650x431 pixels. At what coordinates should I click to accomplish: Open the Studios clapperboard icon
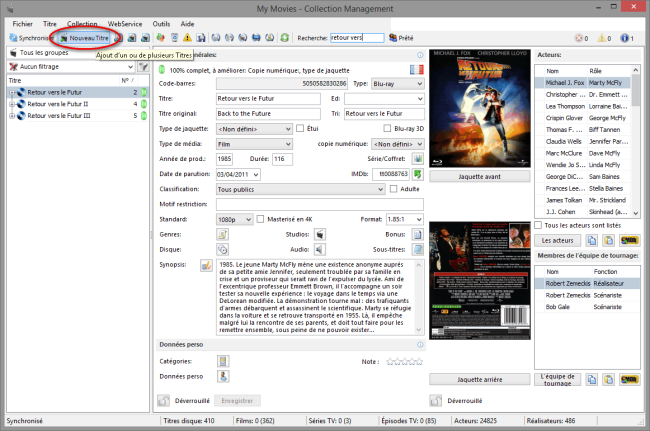tap(320, 235)
